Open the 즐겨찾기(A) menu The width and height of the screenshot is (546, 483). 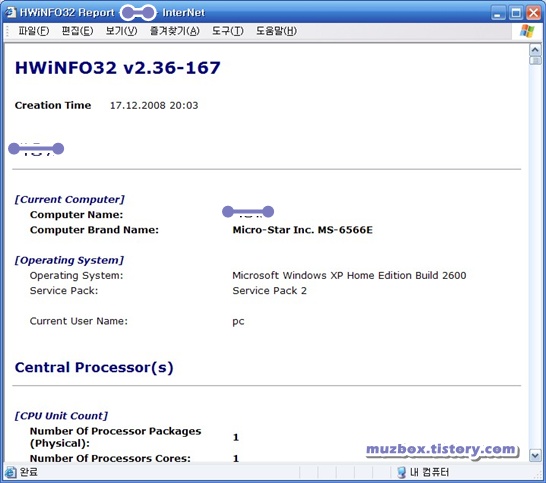pos(175,31)
